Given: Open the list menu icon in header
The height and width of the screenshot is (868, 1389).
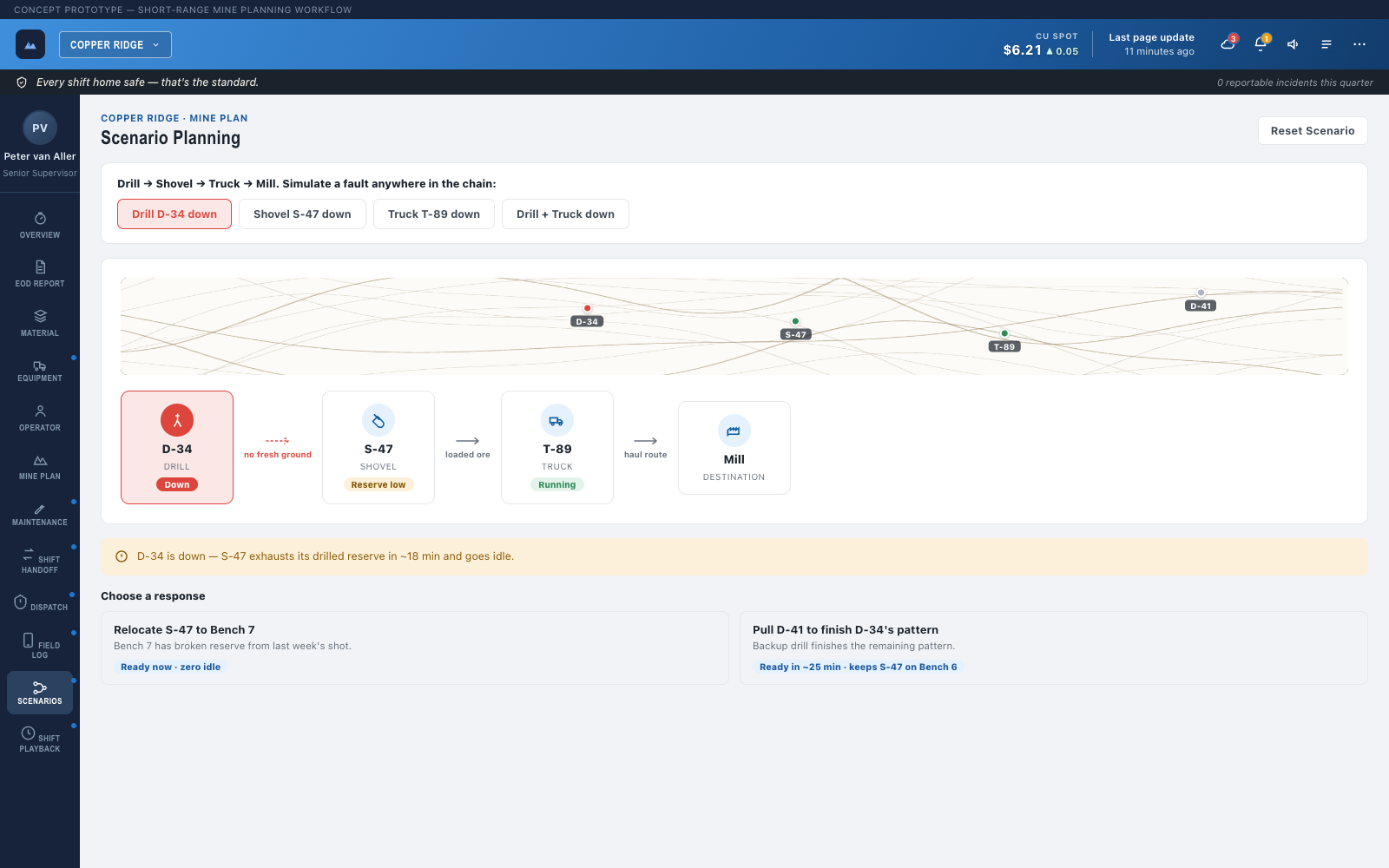Looking at the screenshot, I should 1326,44.
